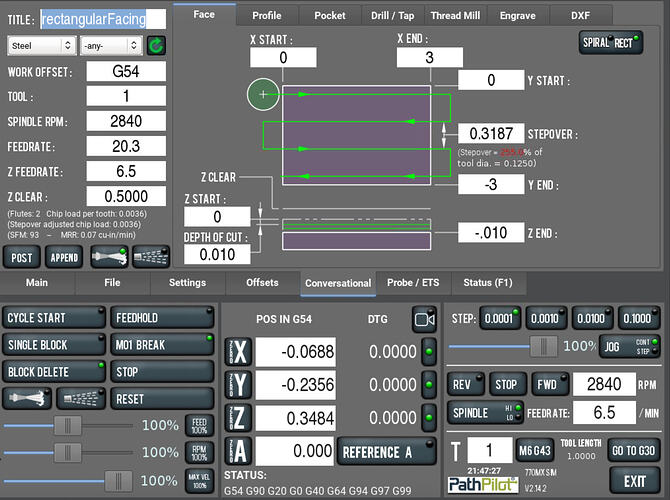Click the EXIT button

635,481
